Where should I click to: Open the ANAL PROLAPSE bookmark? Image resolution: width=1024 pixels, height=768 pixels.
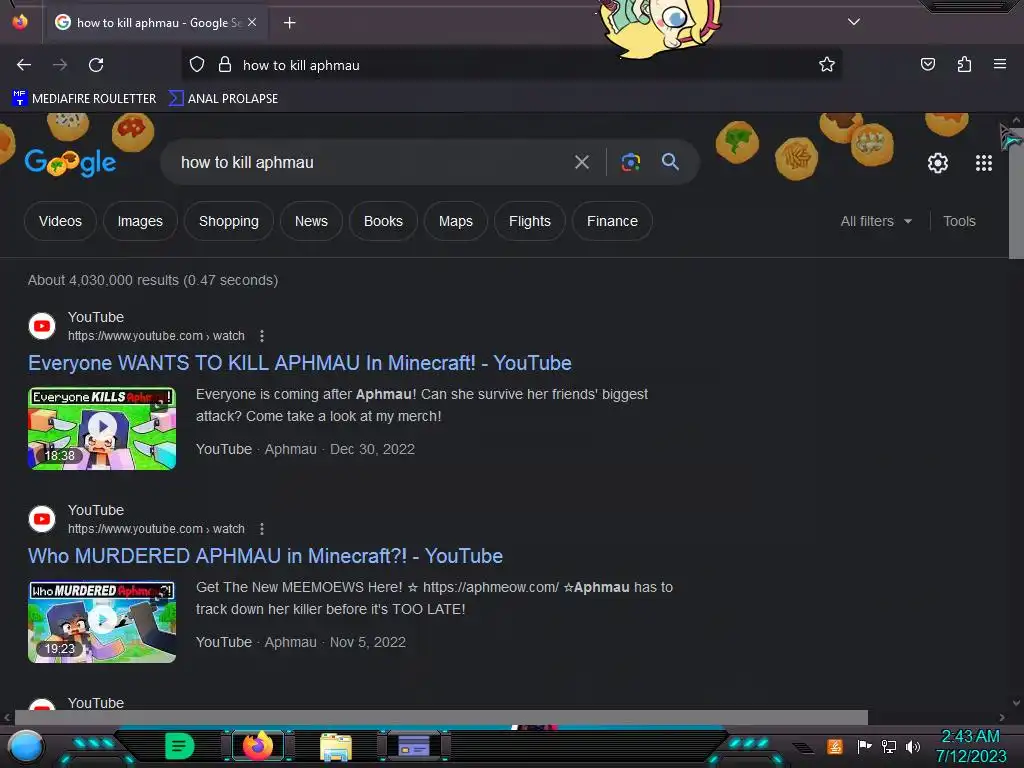point(223,99)
